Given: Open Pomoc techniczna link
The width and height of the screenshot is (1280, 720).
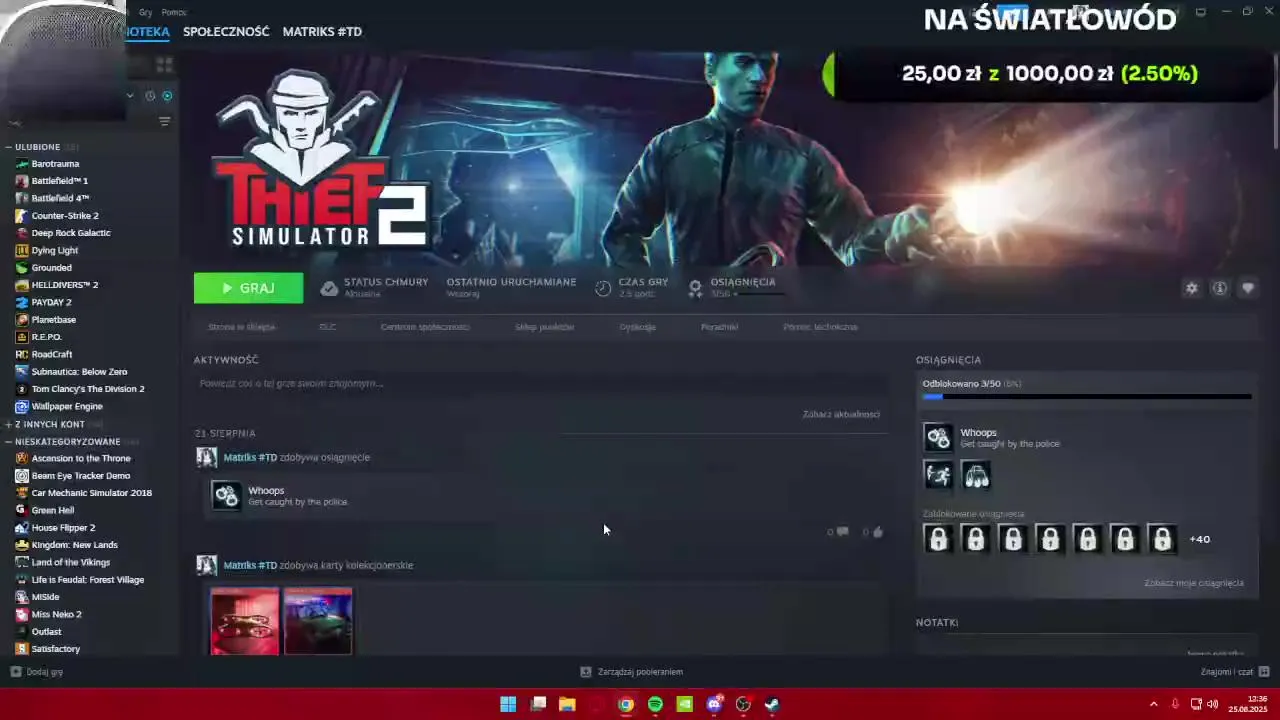Looking at the screenshot, I should (x=820, y=327).
